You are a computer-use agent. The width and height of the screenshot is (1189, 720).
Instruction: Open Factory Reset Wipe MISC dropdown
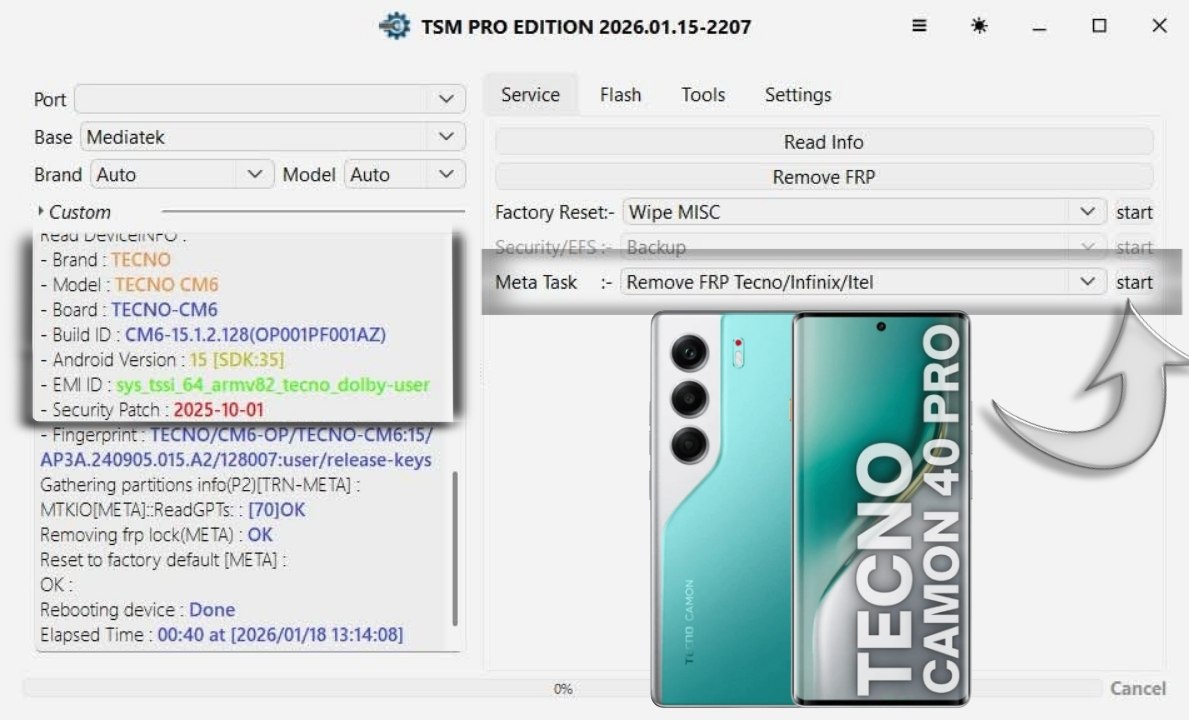pyautogui.click(x=863, y=211)
